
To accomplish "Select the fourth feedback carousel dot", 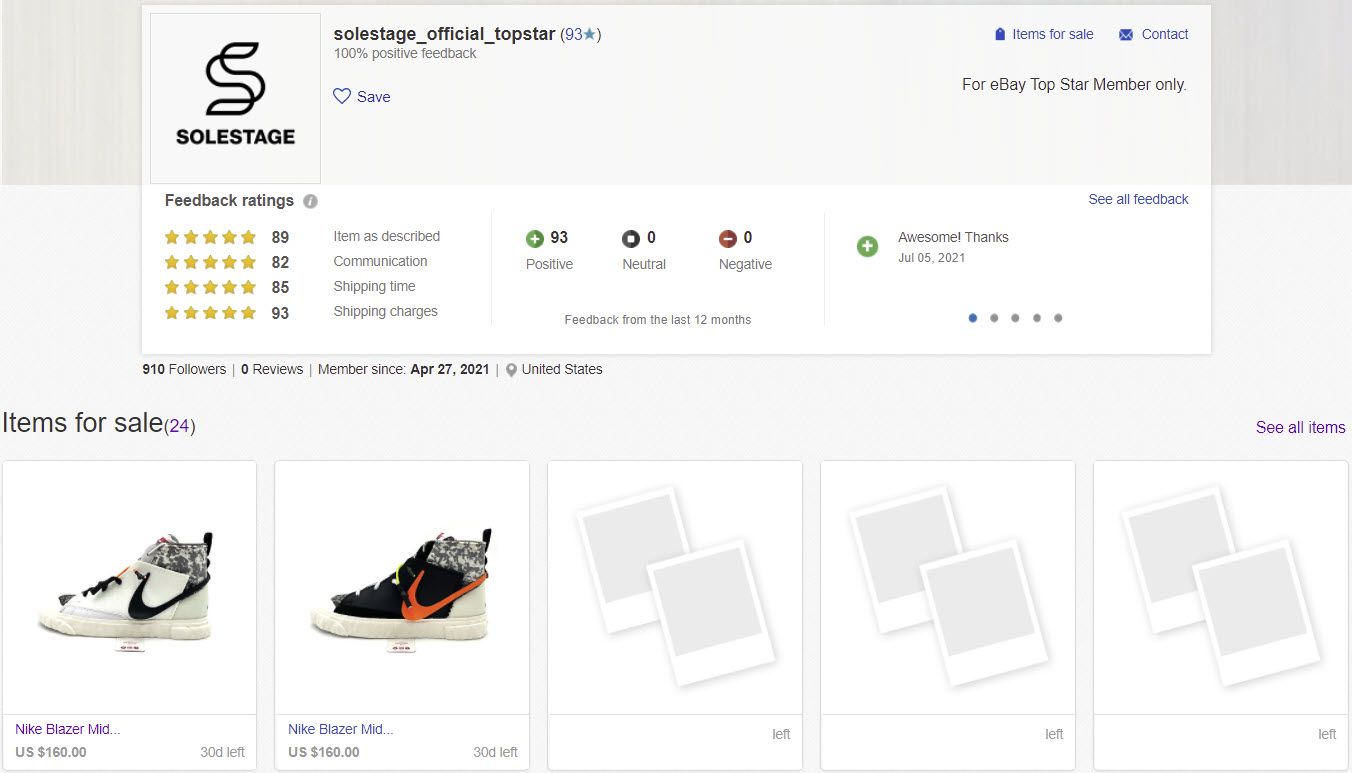I will 1037,318.
